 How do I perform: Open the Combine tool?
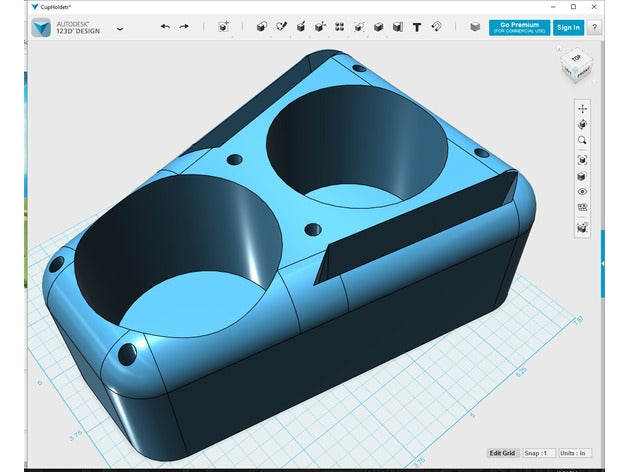378,27
